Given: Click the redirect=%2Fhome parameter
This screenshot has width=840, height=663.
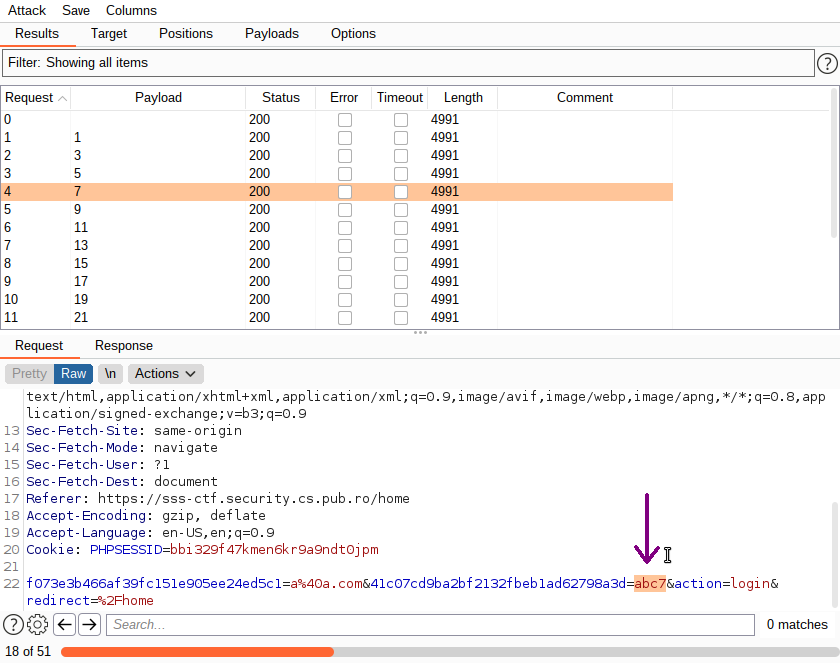Looking at the screenshot, I should tap(90, 601).
